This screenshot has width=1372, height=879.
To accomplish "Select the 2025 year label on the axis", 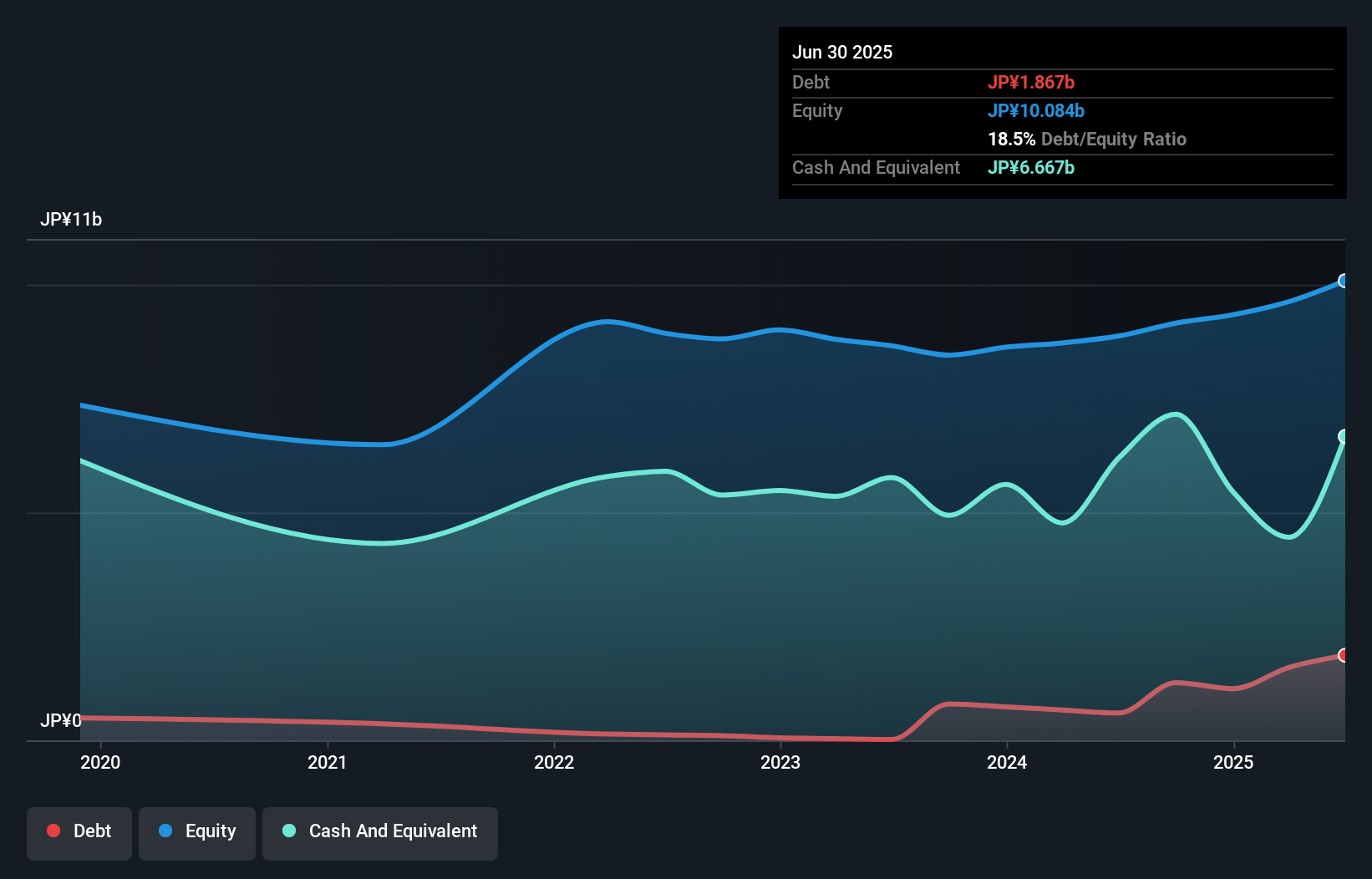I will tap(1234, 762).
